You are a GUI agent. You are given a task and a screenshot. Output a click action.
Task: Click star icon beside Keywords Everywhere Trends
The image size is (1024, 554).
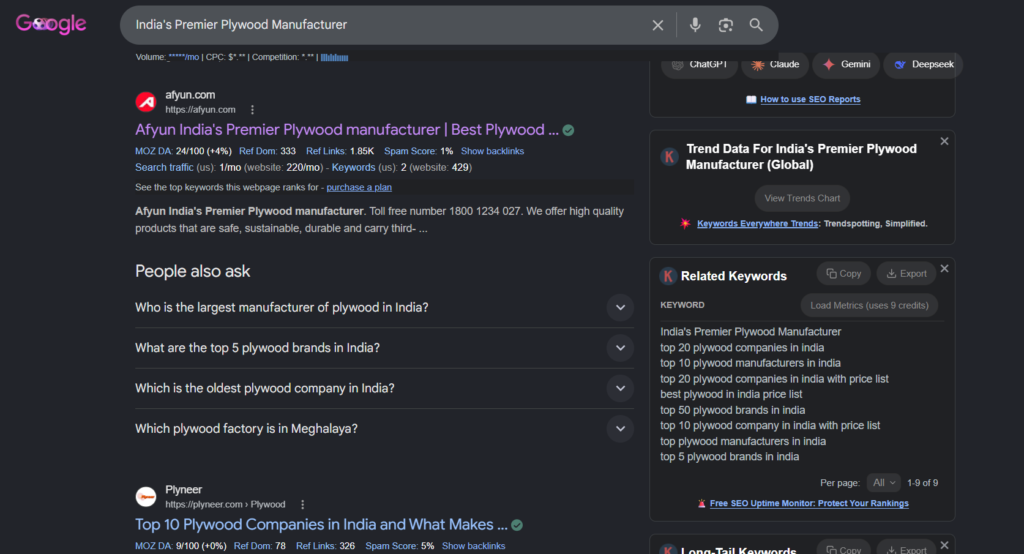[685, 223]
